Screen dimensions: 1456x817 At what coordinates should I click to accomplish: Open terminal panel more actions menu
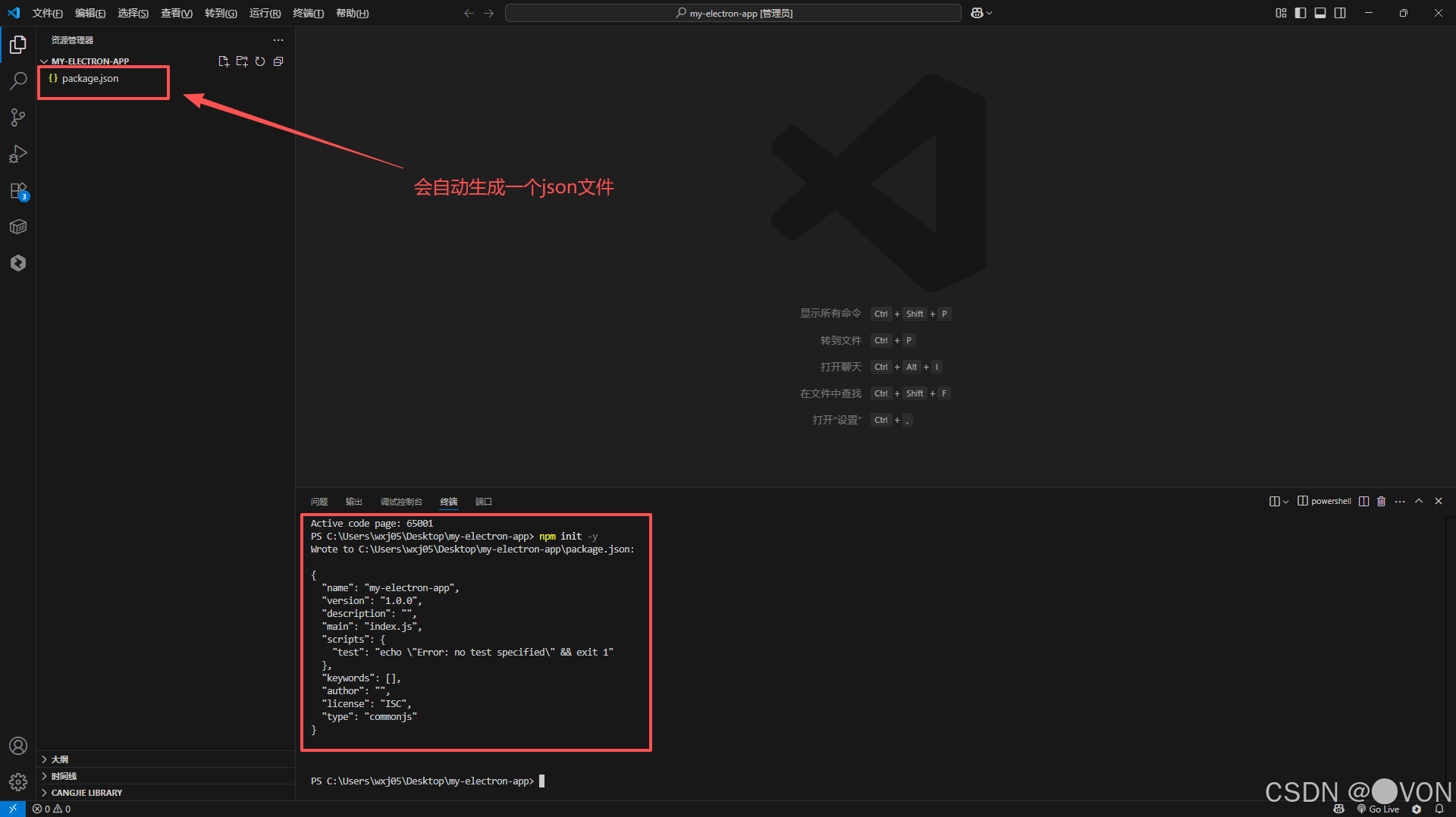[x=1400, y=501]
